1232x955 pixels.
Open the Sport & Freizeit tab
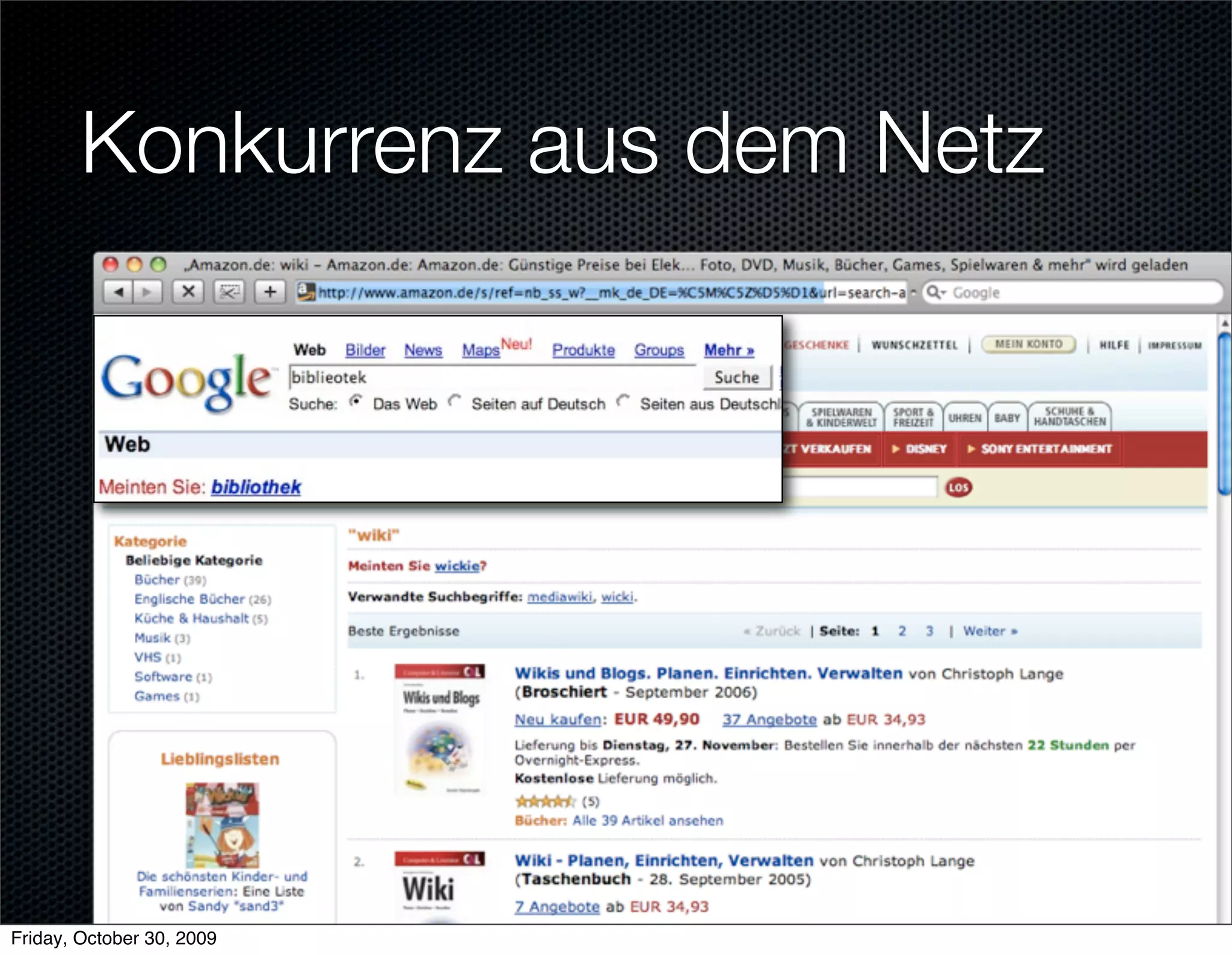[913, 417]
